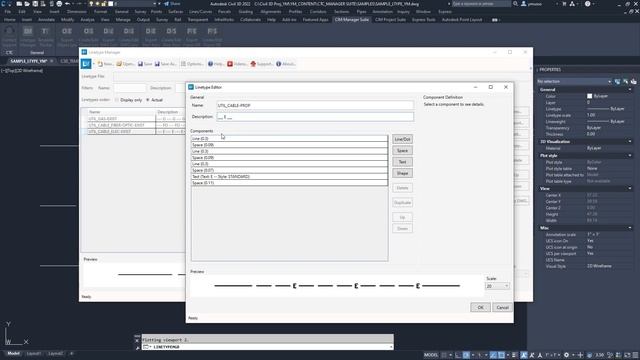
Task: Click workspace switching gear in status bar
Action: pyautogui.click(x=566, y=355)
